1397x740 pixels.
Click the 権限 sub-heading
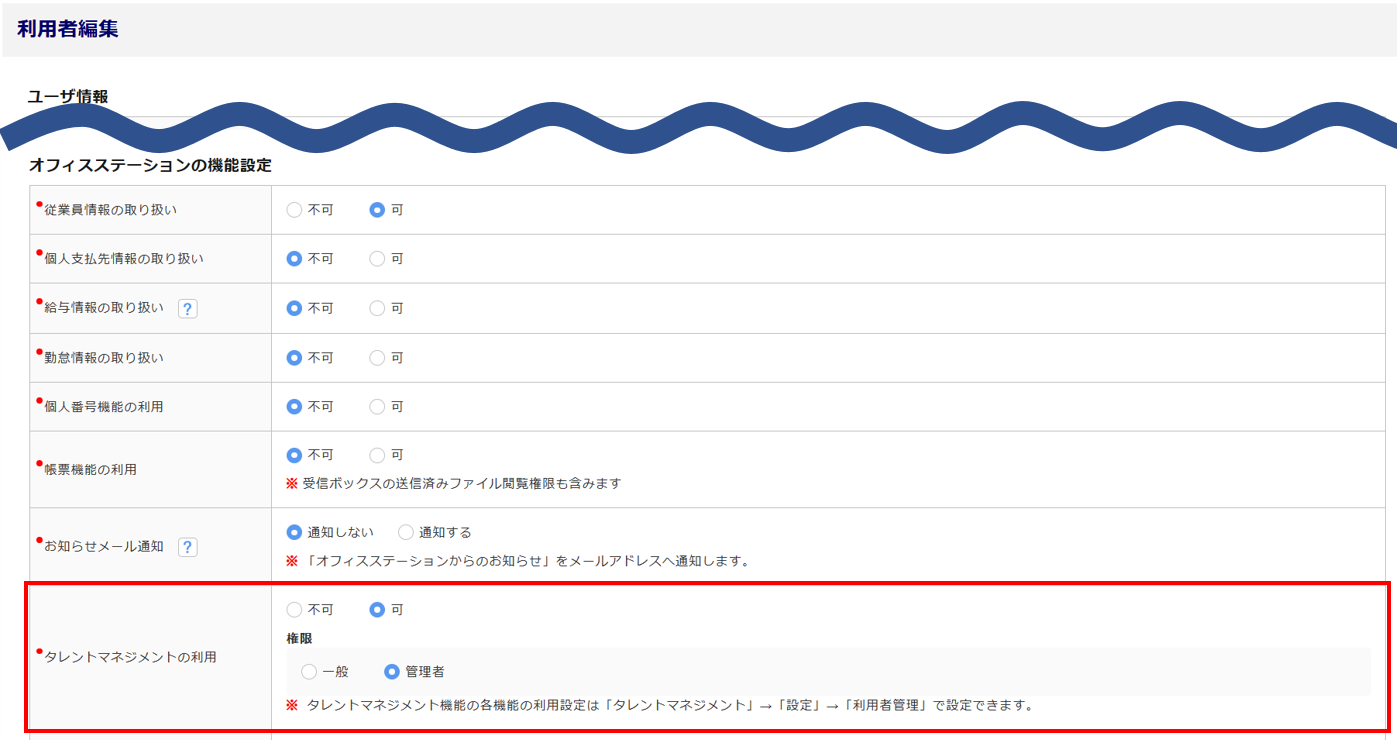tap(299, 638)
